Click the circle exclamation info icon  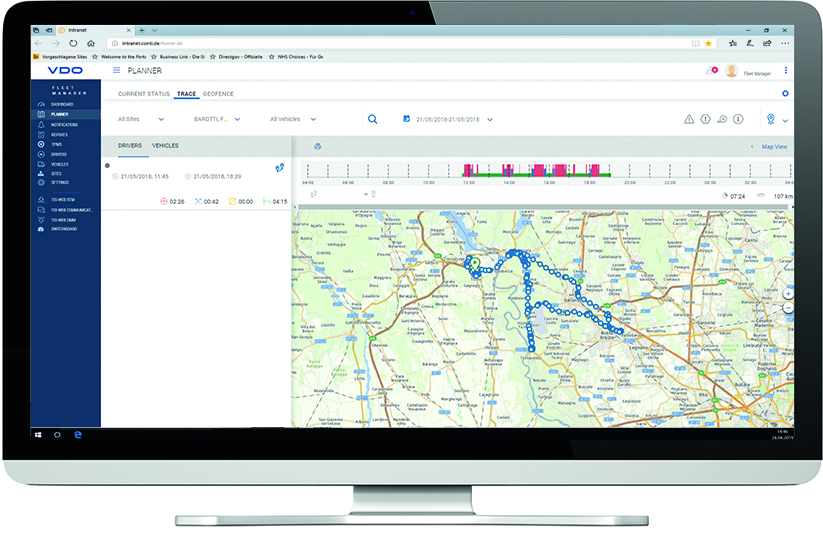pyautogui.click(x=738, y=119)
